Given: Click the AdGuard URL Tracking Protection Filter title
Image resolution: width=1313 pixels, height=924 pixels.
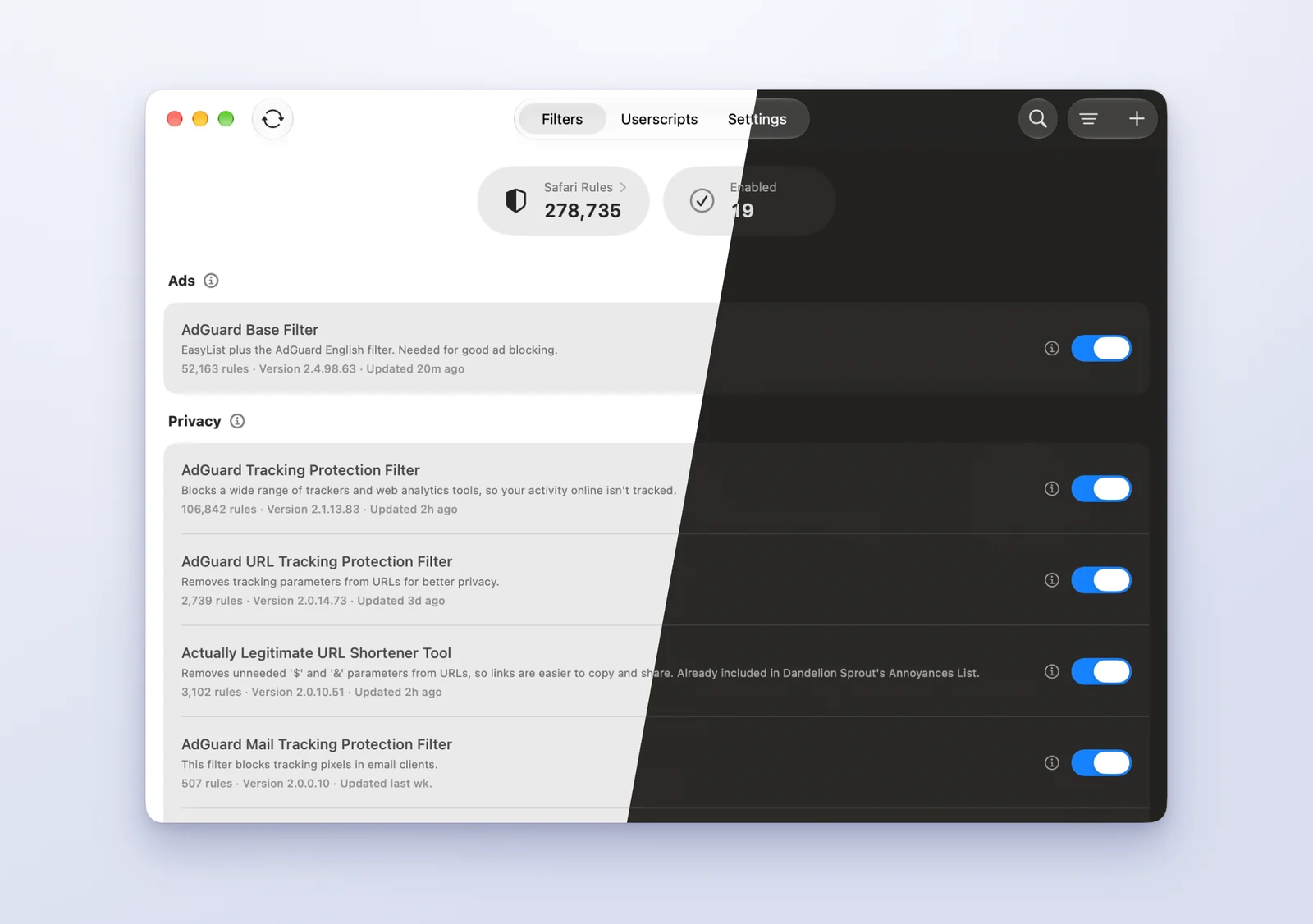Looking at the screenshot, I should (317, 561).
